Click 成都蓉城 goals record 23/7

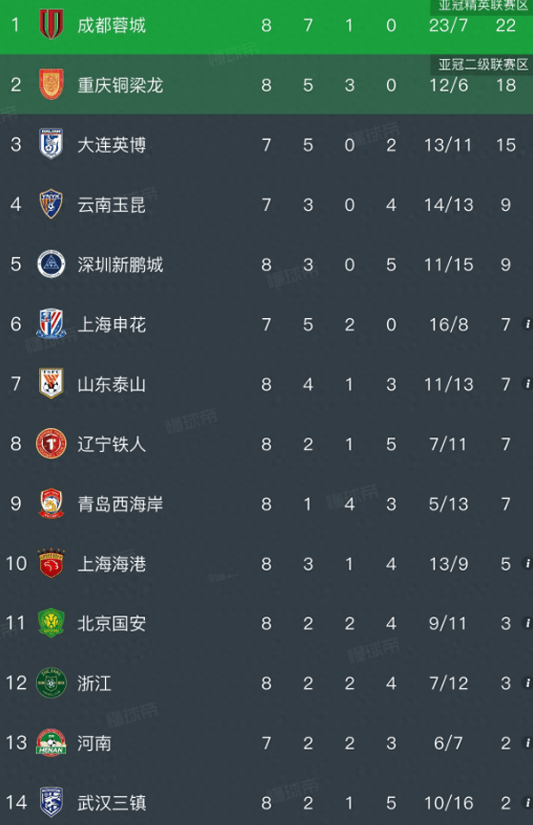448,25
